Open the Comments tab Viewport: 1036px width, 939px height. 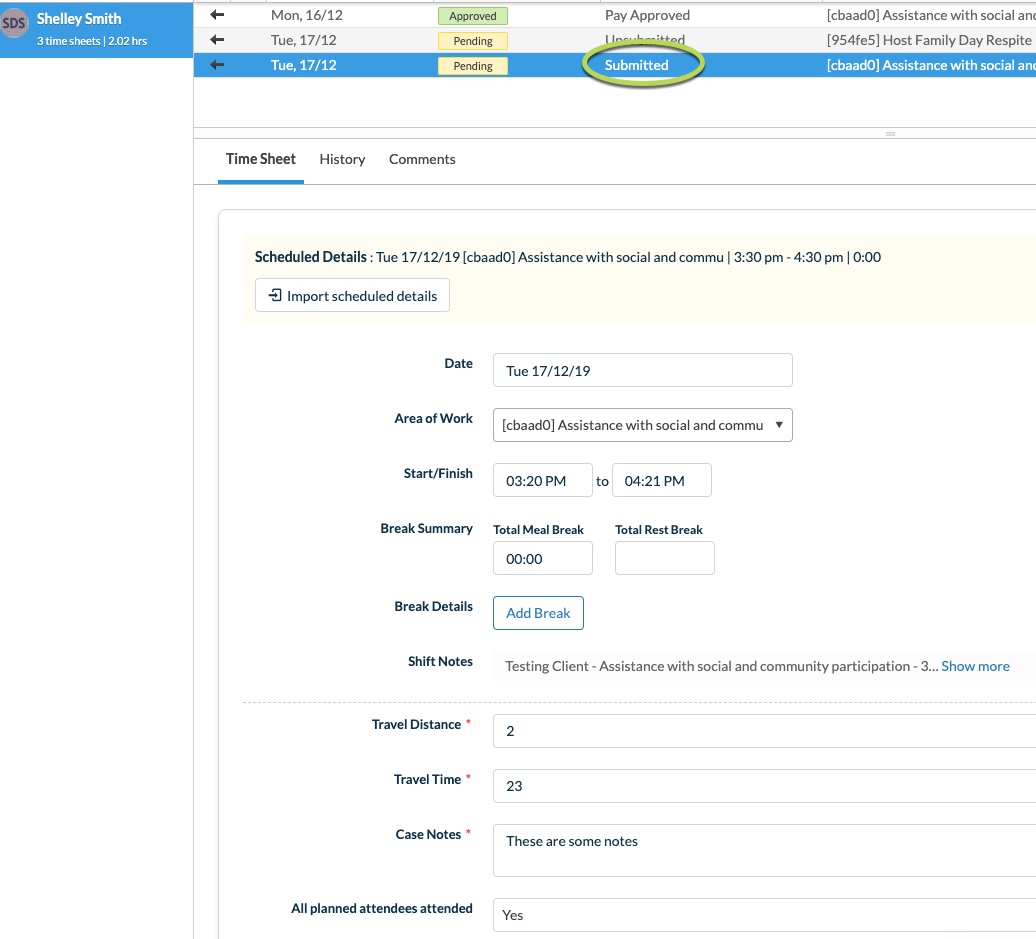coord(422,159)
